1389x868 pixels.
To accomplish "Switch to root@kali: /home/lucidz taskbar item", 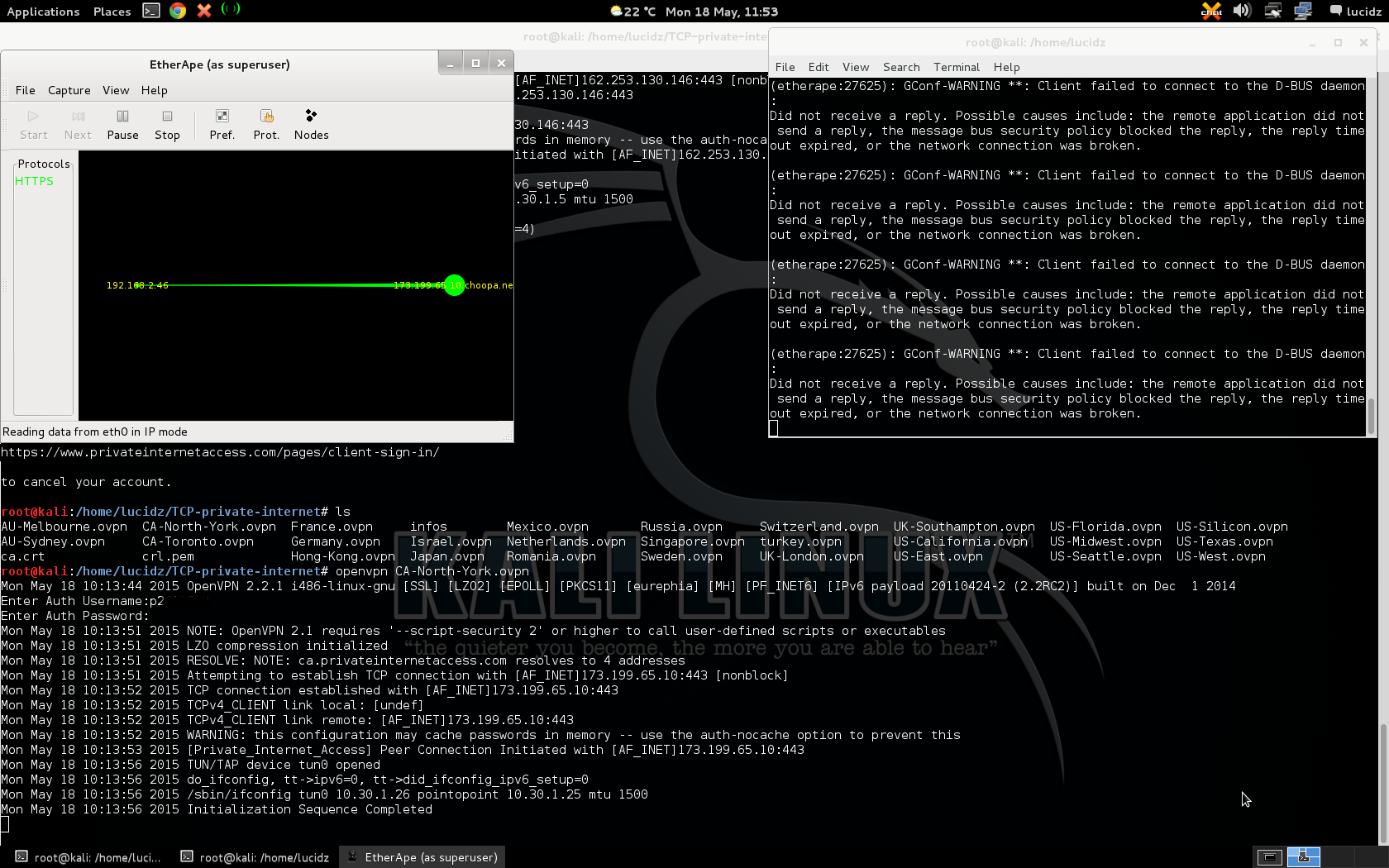I will click(255, 857).
